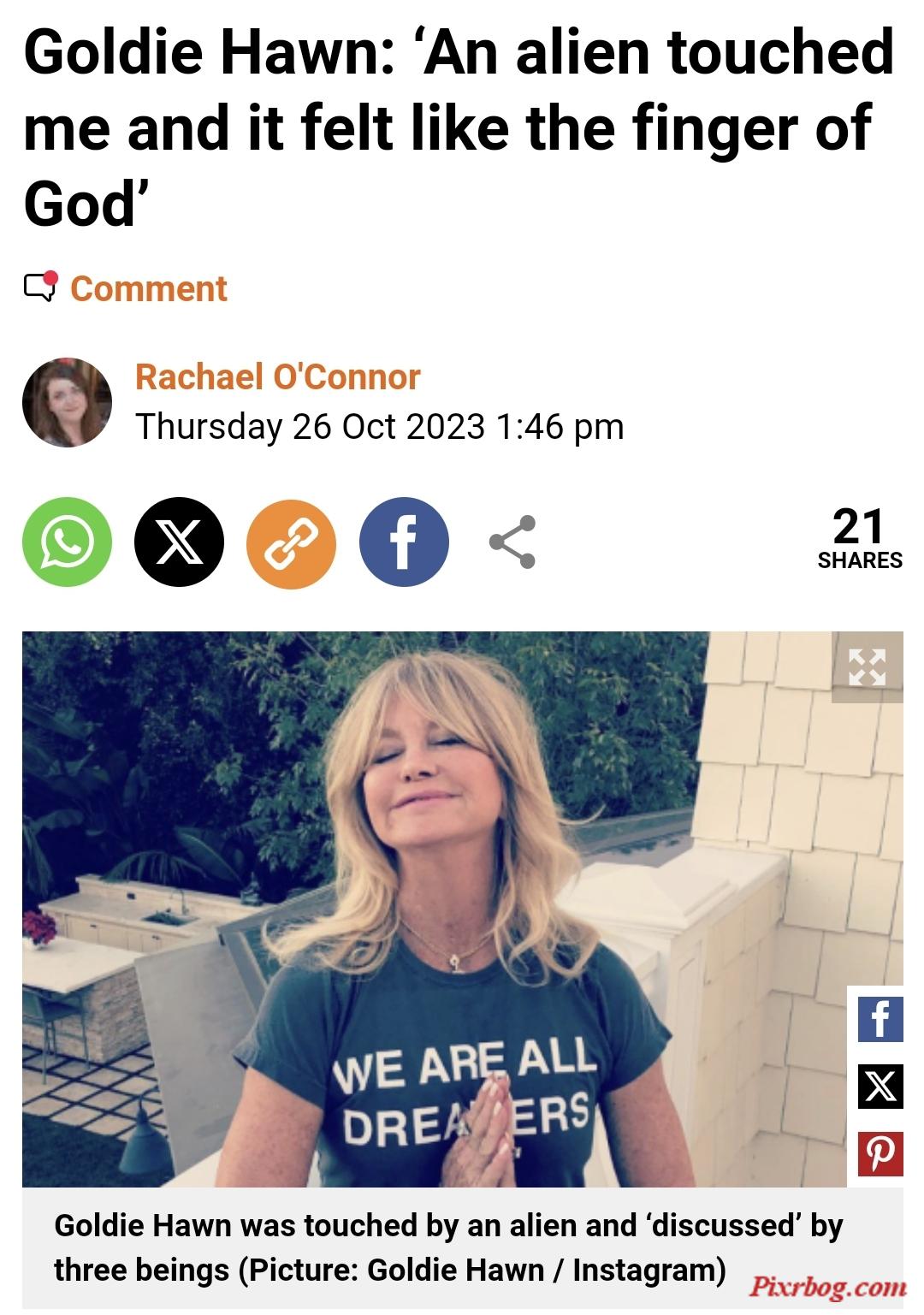Open the Goldie Hawn main photo
The height and width of the screenshot is (1315, 924).
(462, 909)
